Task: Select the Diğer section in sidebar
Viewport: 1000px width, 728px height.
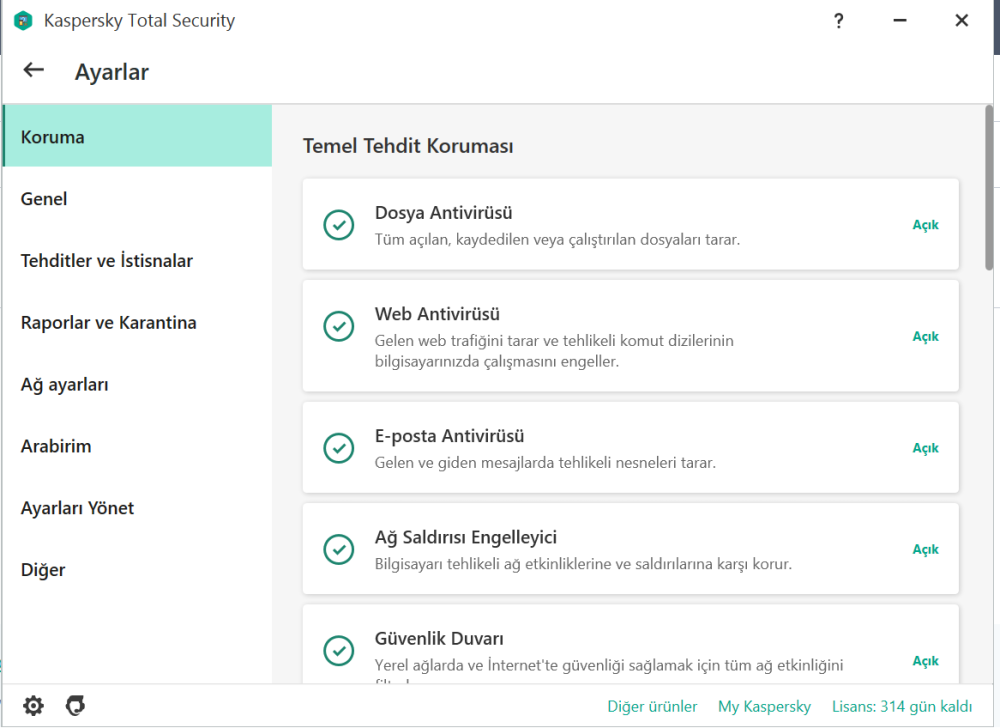Action: [137, 569]
